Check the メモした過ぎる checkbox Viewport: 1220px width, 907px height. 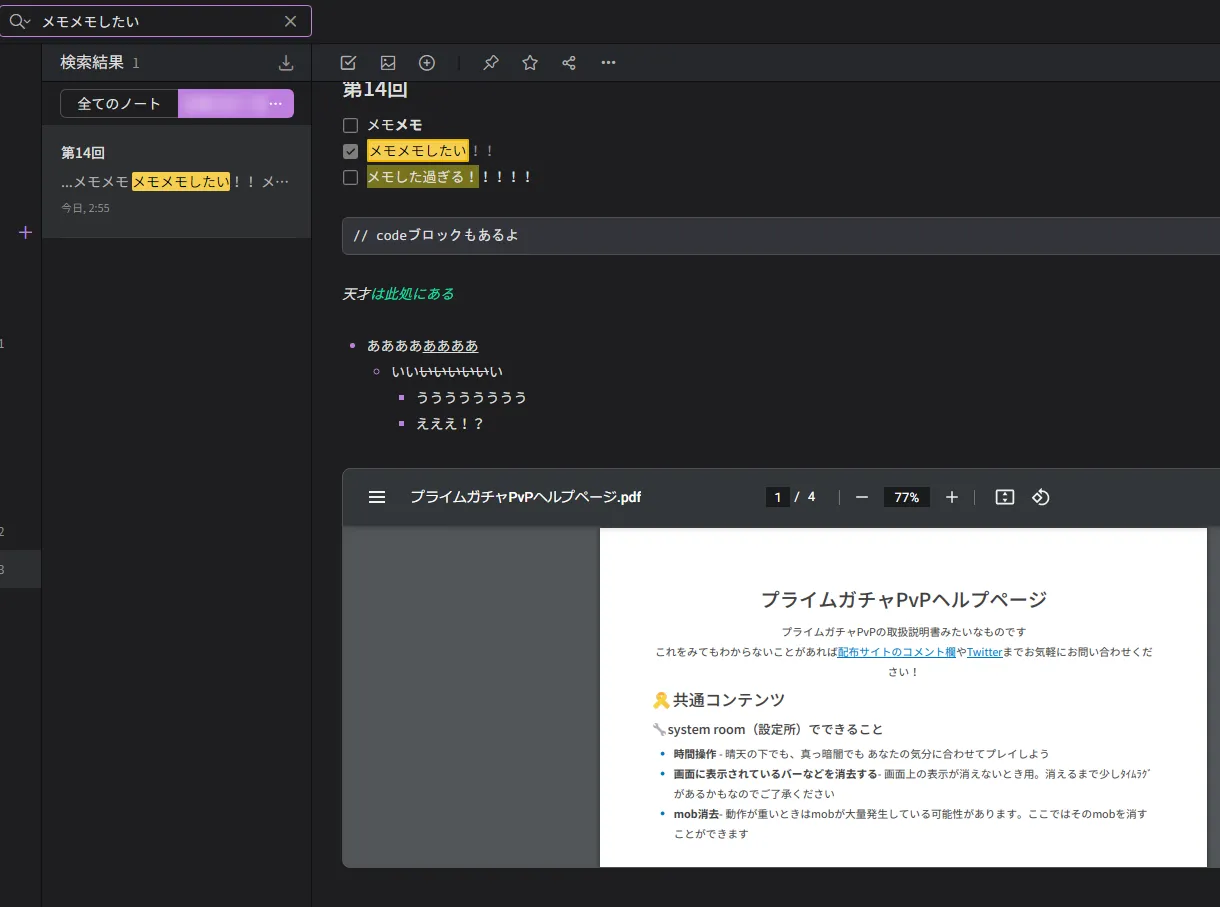[x=350, y=178]
